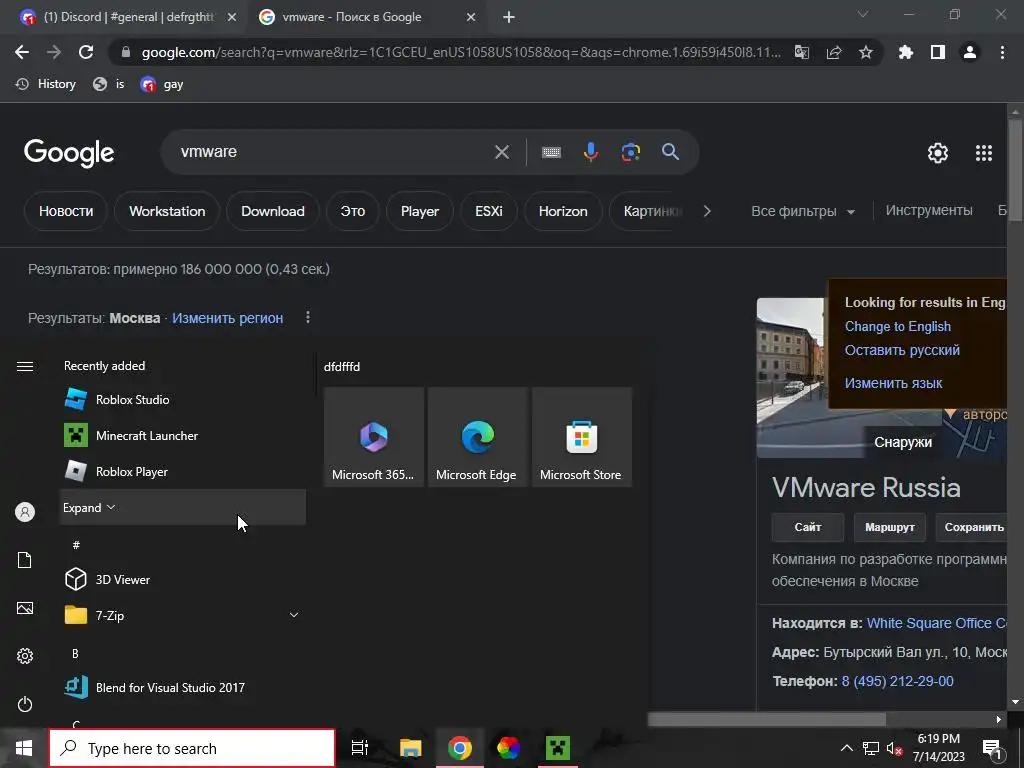Reload the Google search page

tap(86, 52)
